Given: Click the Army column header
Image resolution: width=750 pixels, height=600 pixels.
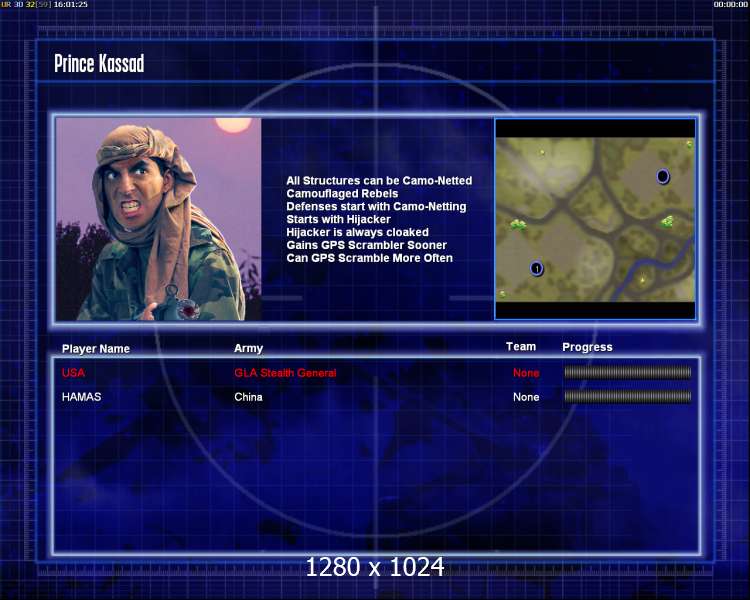Looking at the screenshot, I should click(248, 348).
